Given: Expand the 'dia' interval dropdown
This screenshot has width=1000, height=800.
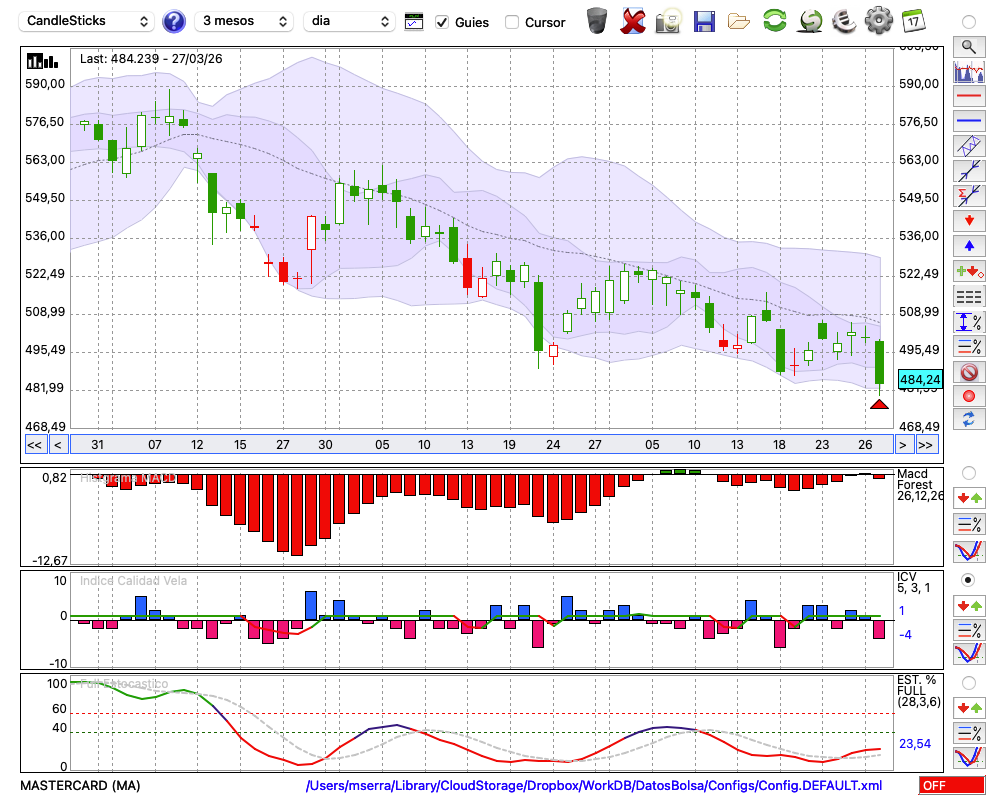Looking at the screenshot, I should (349, 21).
